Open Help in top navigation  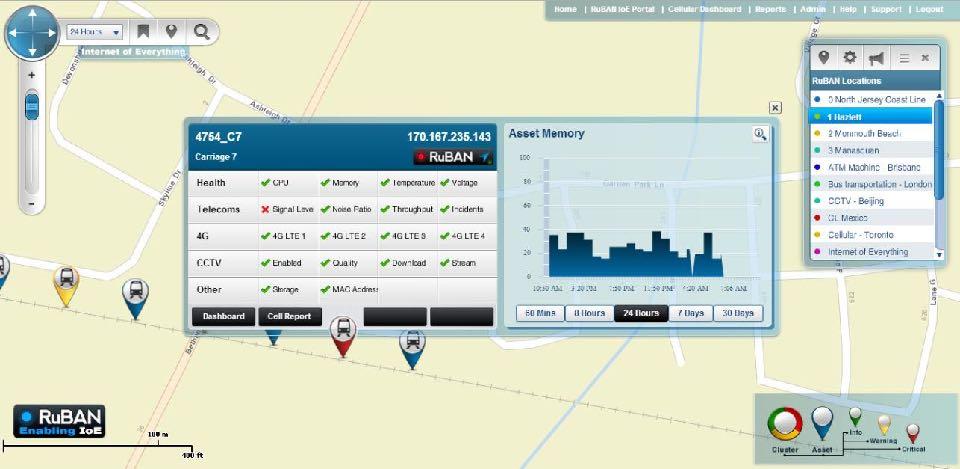pos(848,9)
